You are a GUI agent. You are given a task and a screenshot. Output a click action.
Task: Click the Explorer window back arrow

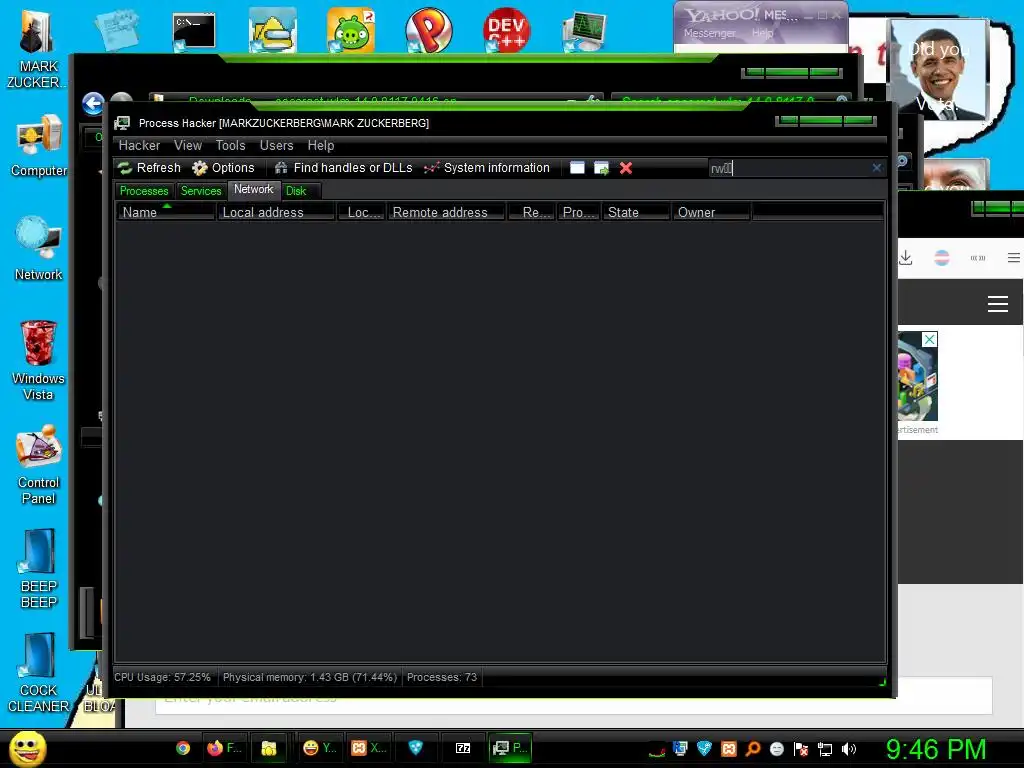(93, 103)
